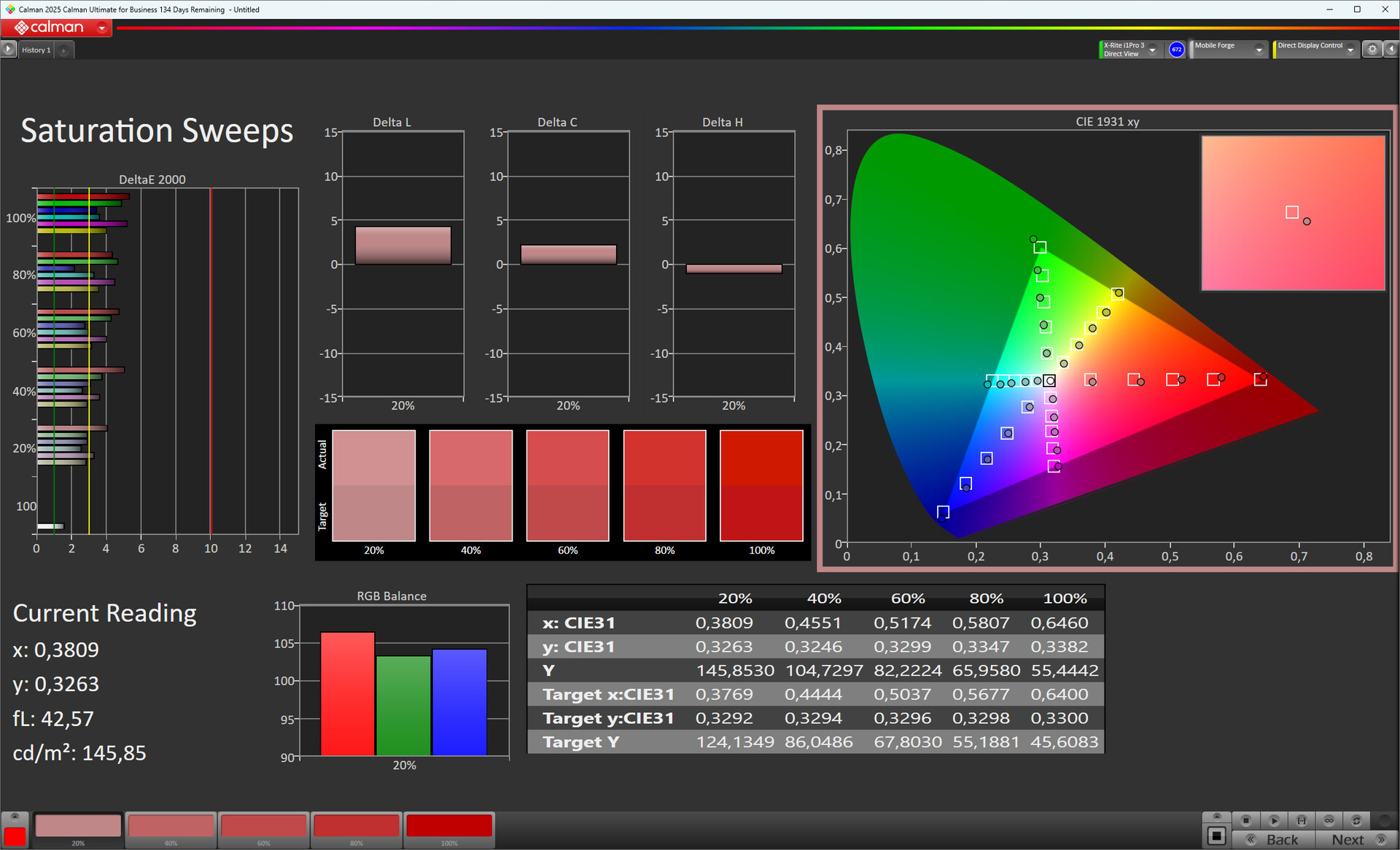The width and height of the screenshot is (1400, 850).
Task: Toggle the infinity loop reading icon
Action: 1329,820
